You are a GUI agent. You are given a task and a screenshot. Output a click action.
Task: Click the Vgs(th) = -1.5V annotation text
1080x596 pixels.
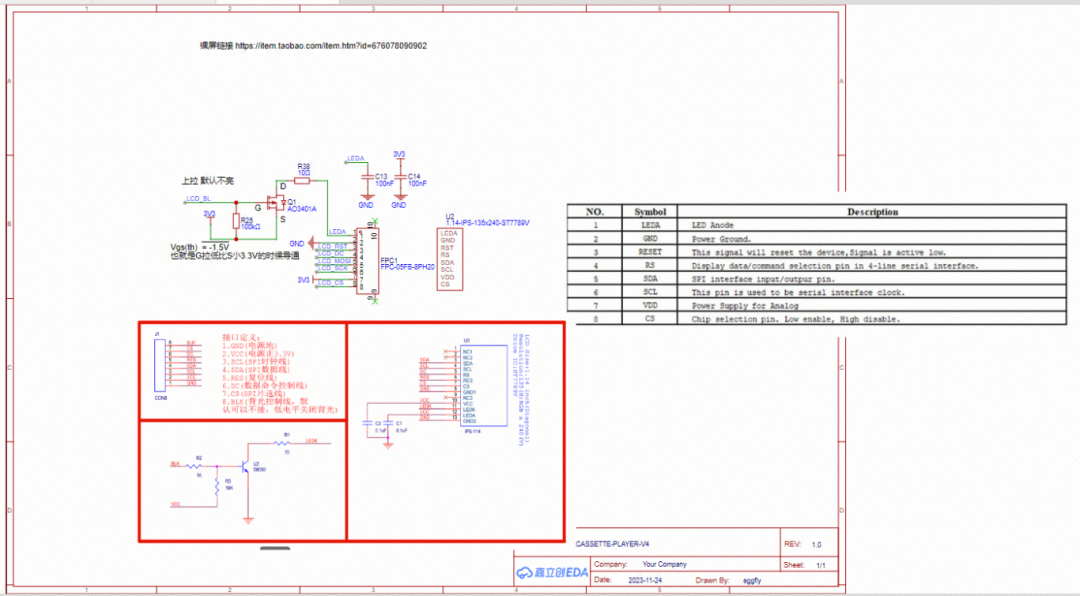click(x=201, y=247)
